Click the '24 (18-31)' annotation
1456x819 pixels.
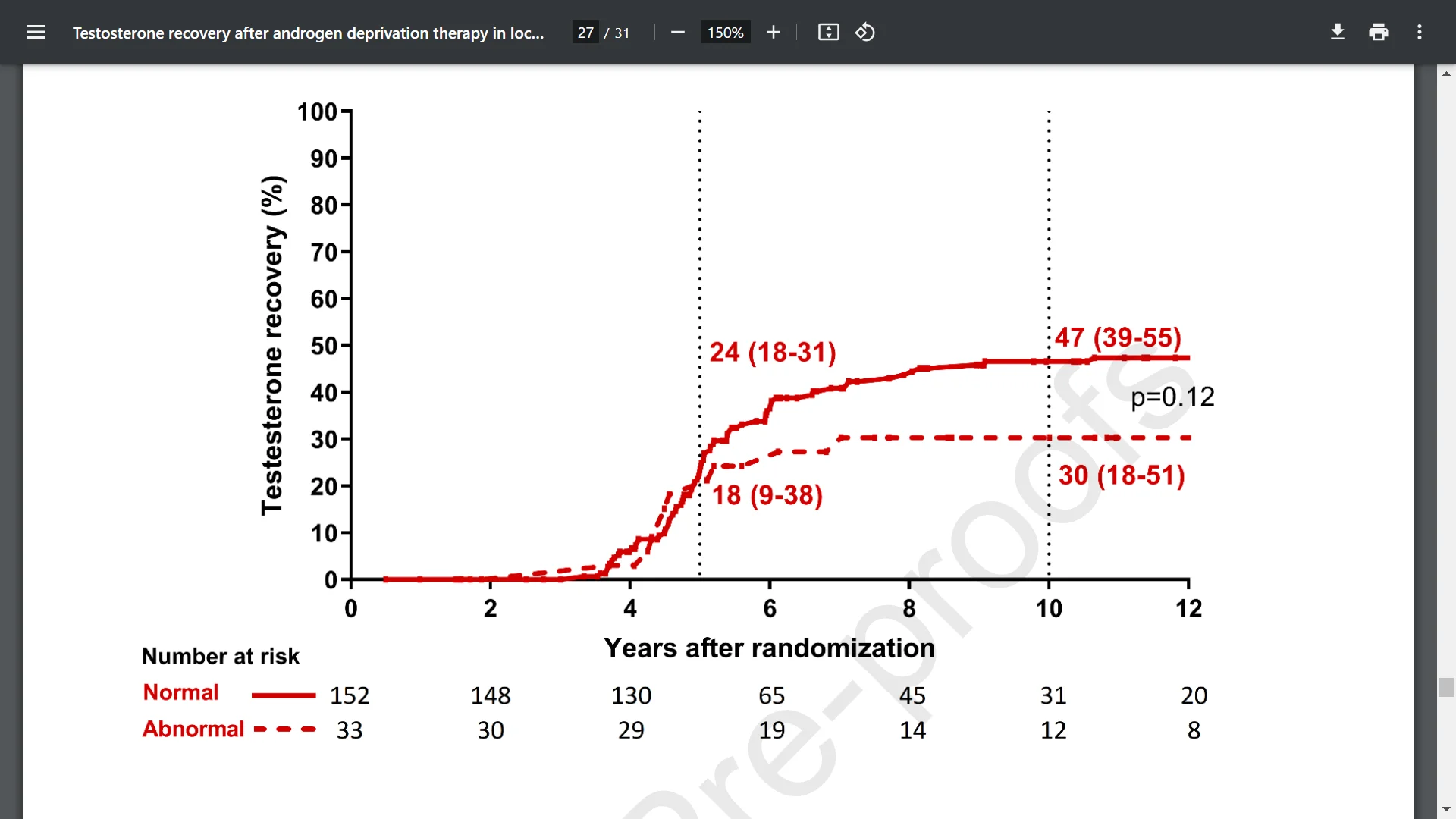(773, 352)
